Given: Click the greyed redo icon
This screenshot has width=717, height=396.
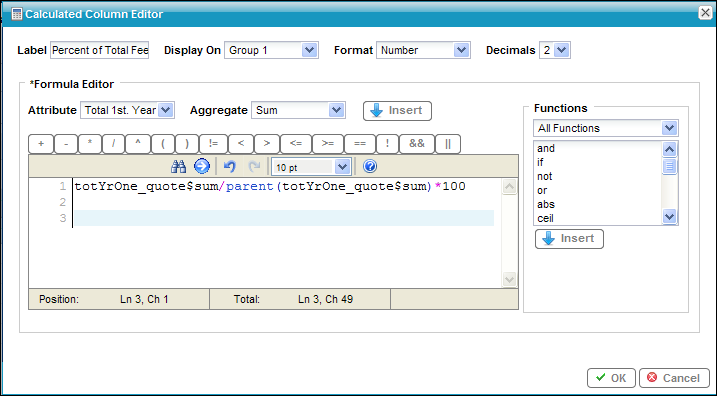Looking at the screenshot, I should pos(254,166).
